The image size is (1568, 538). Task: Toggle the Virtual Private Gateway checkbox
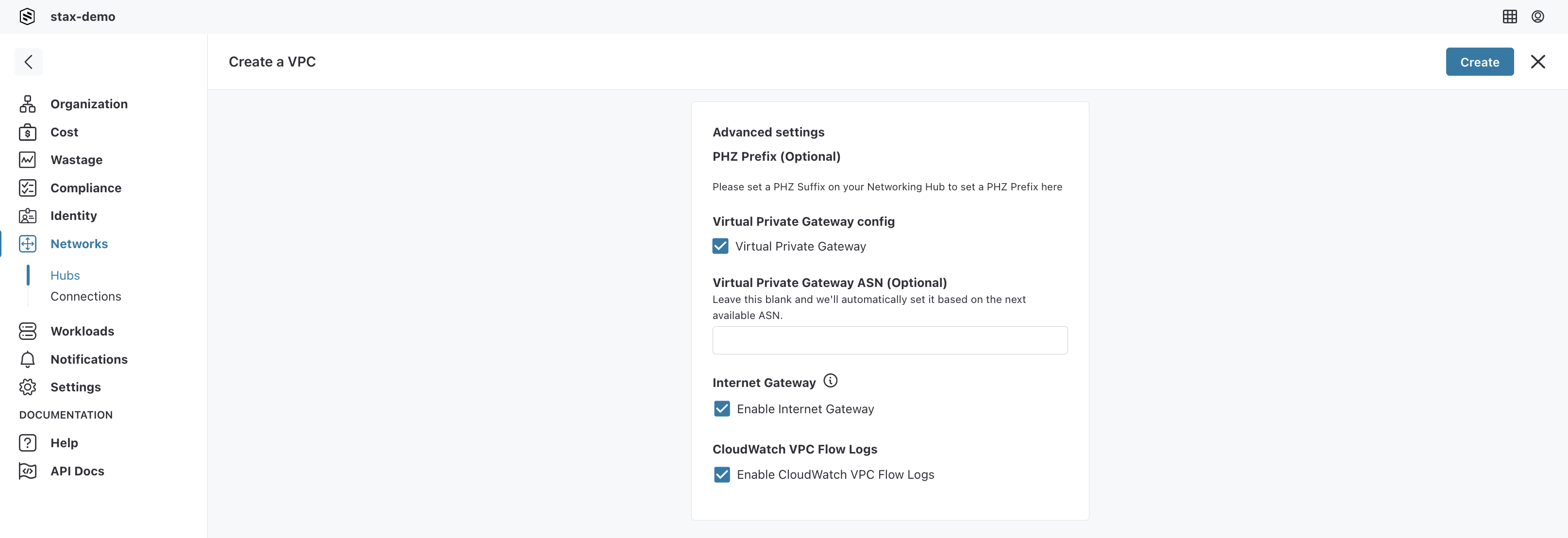720,246
